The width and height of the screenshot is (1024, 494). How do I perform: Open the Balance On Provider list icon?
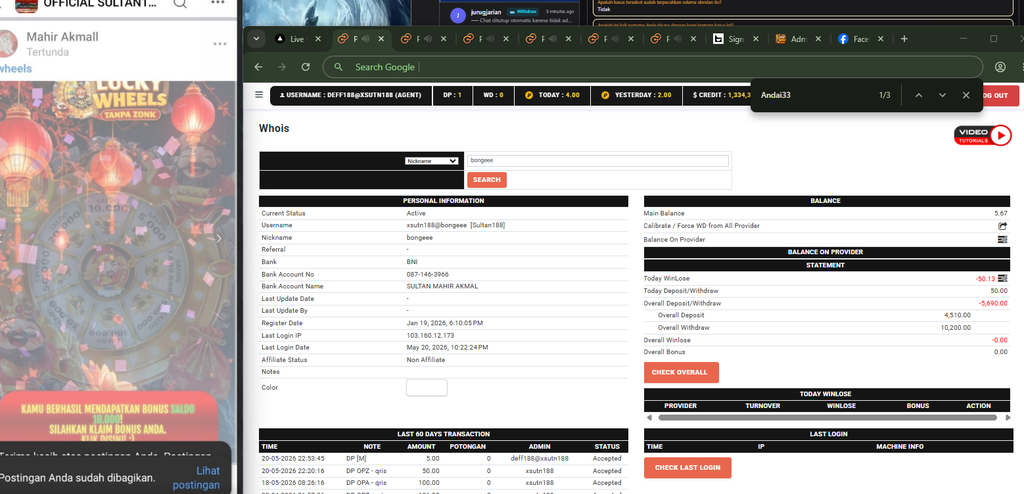pyautogui.click(x=1002, y=240)
